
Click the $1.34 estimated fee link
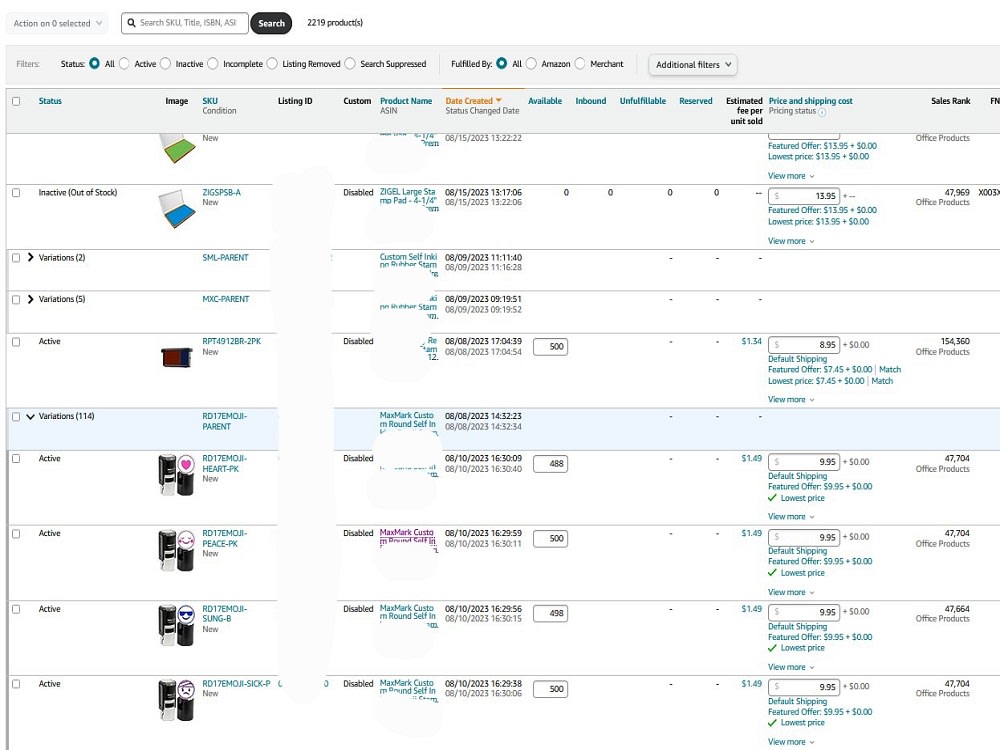click(x=751, y=341)
